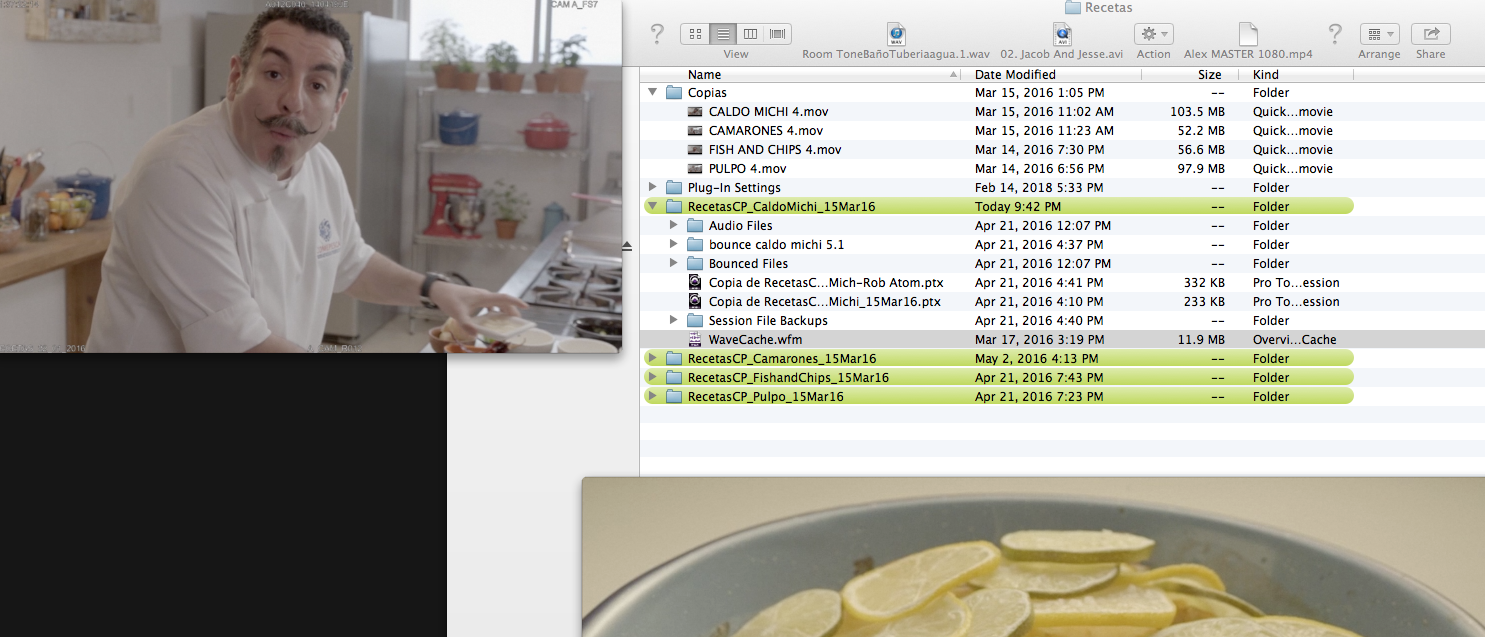Click the Today 9:42 PM date
The height and width of the screenshot is (637, 1485).
[1017, 206]
